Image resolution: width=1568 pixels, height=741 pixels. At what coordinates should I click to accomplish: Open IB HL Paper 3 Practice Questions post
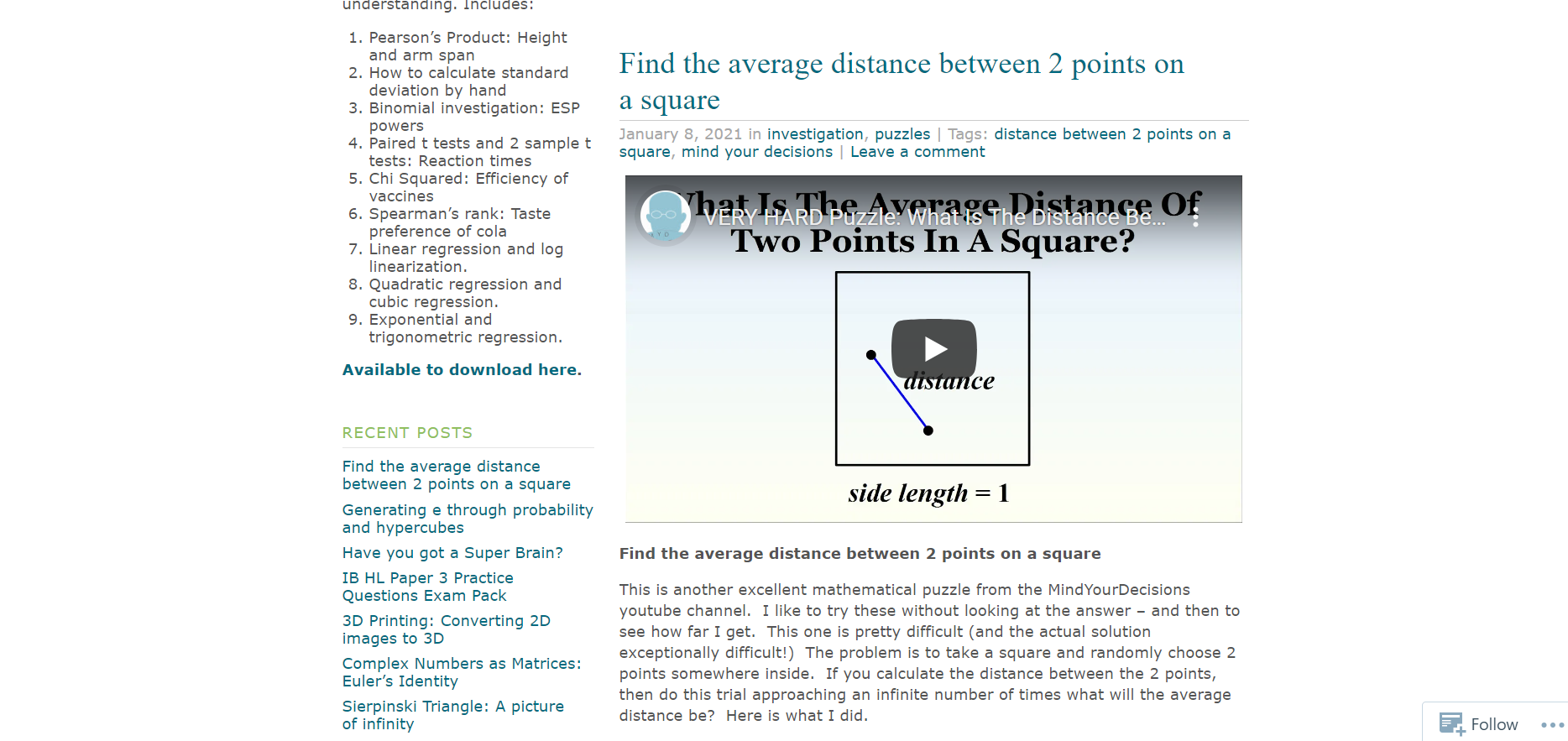tap(428, 587)
